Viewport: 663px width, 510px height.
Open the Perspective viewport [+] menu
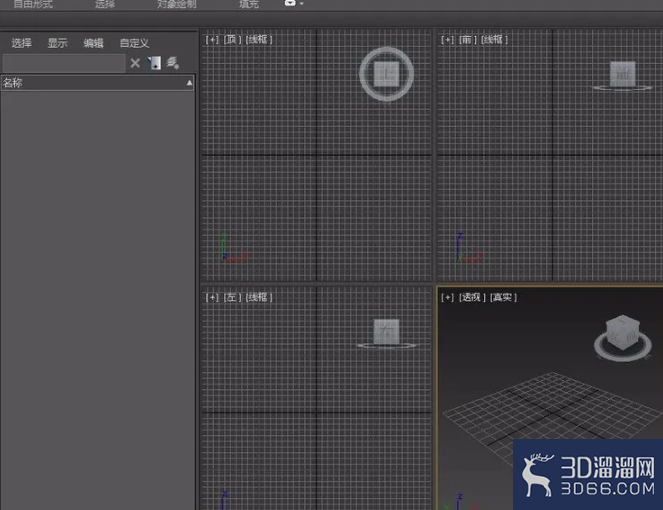(x=447, y=297)
